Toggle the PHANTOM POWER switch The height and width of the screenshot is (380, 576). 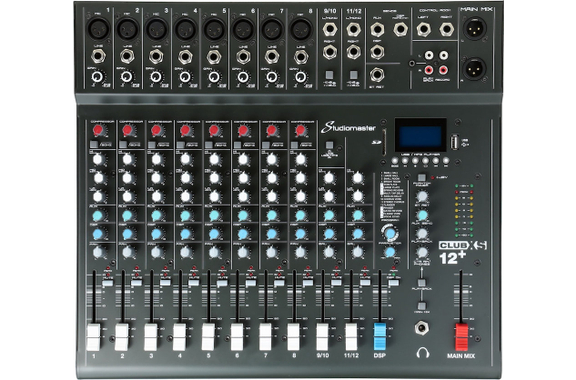[x=422, y=178]
